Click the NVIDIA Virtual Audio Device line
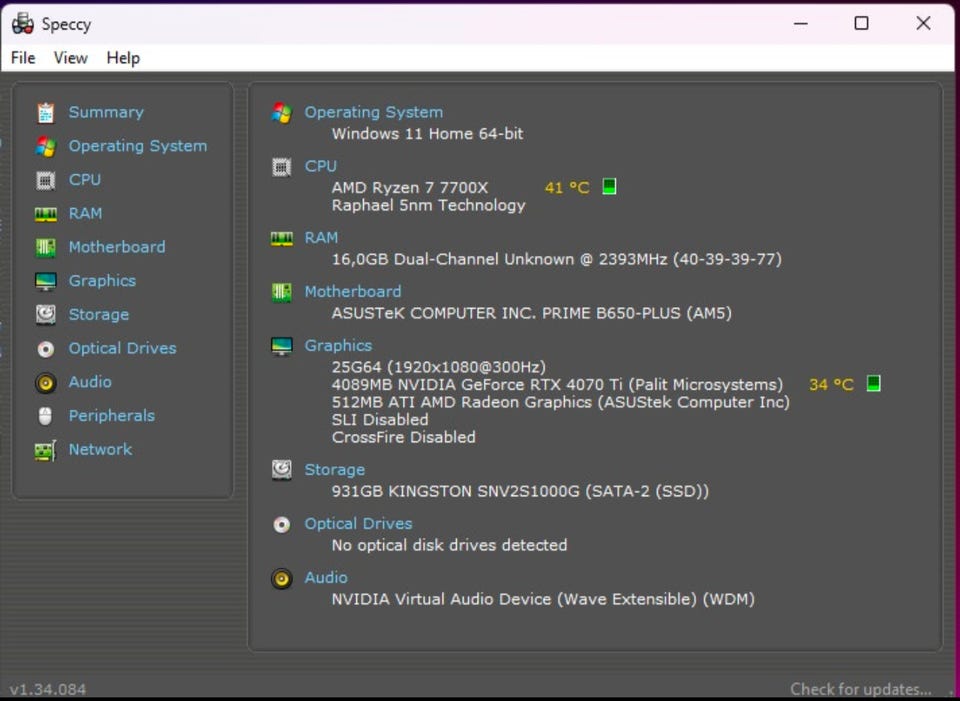This screenshot has width=960, height=701. [x=543, y=599]
